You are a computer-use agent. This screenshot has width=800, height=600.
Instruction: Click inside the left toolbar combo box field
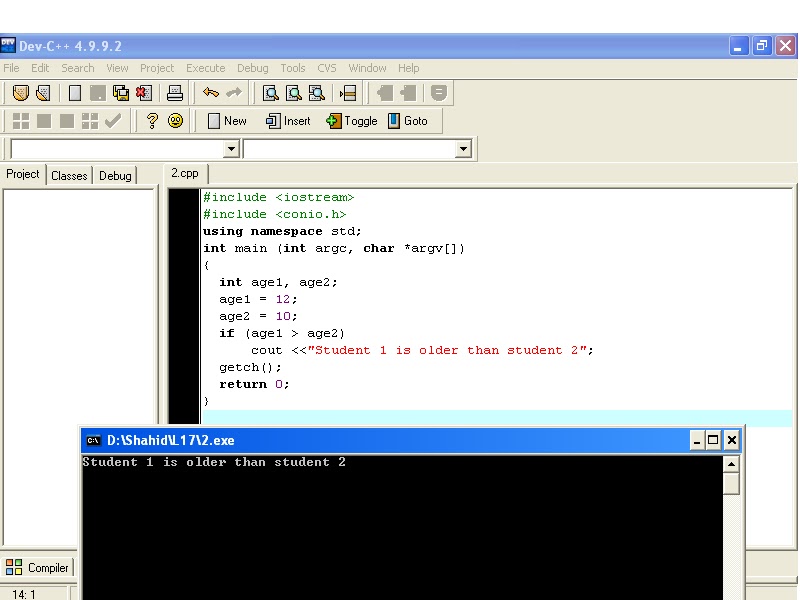pos(117,149)
